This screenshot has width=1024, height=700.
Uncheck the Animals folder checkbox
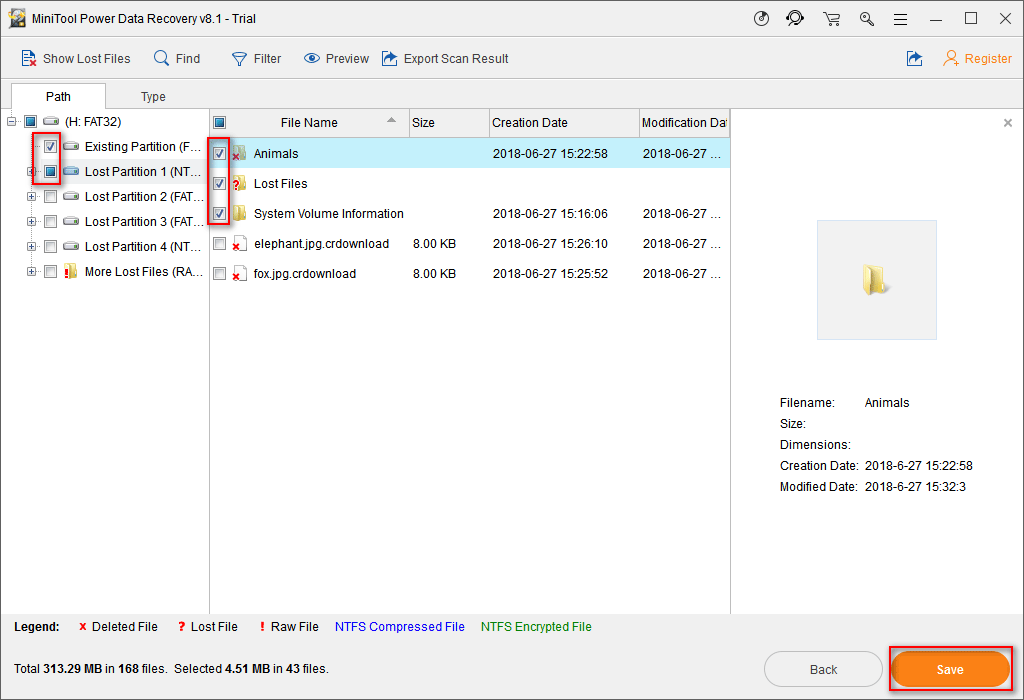point(219,154)
